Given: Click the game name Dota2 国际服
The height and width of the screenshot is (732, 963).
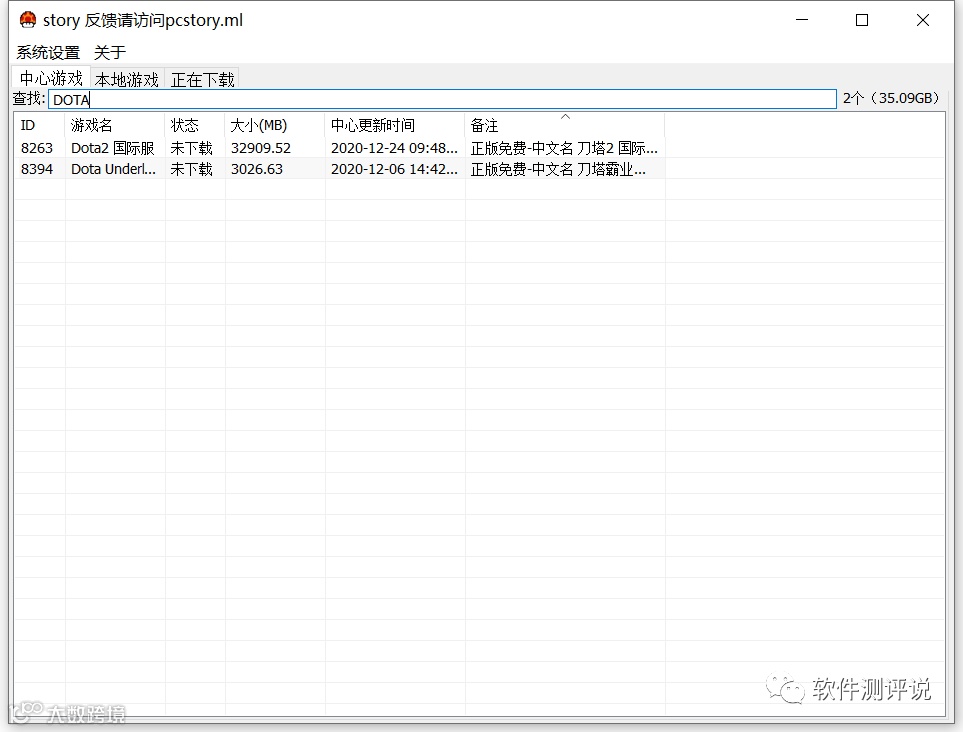Looking at the screenshot, I should [x=113, y=148].
